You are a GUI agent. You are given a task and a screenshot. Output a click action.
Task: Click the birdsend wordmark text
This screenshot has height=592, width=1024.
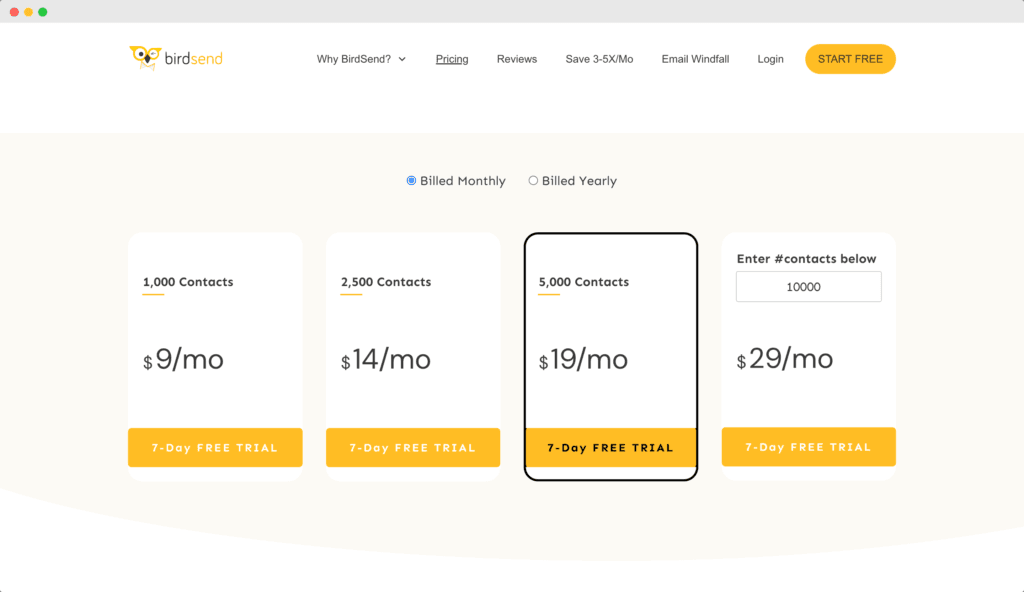[x=193, y=58]
